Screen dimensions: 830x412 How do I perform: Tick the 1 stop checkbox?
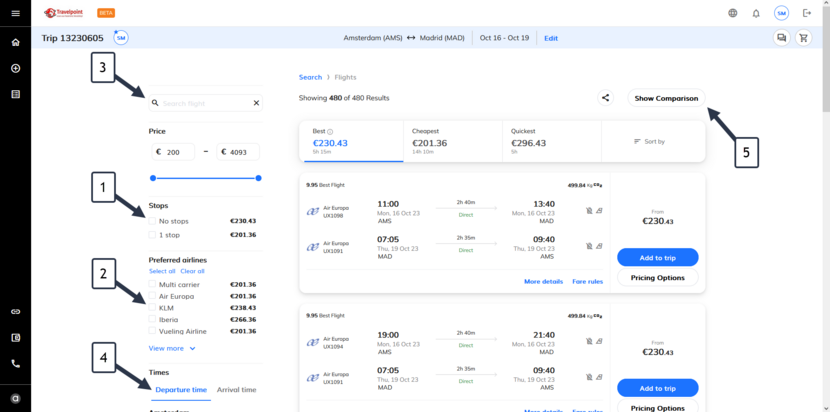[x=152, y=235]
